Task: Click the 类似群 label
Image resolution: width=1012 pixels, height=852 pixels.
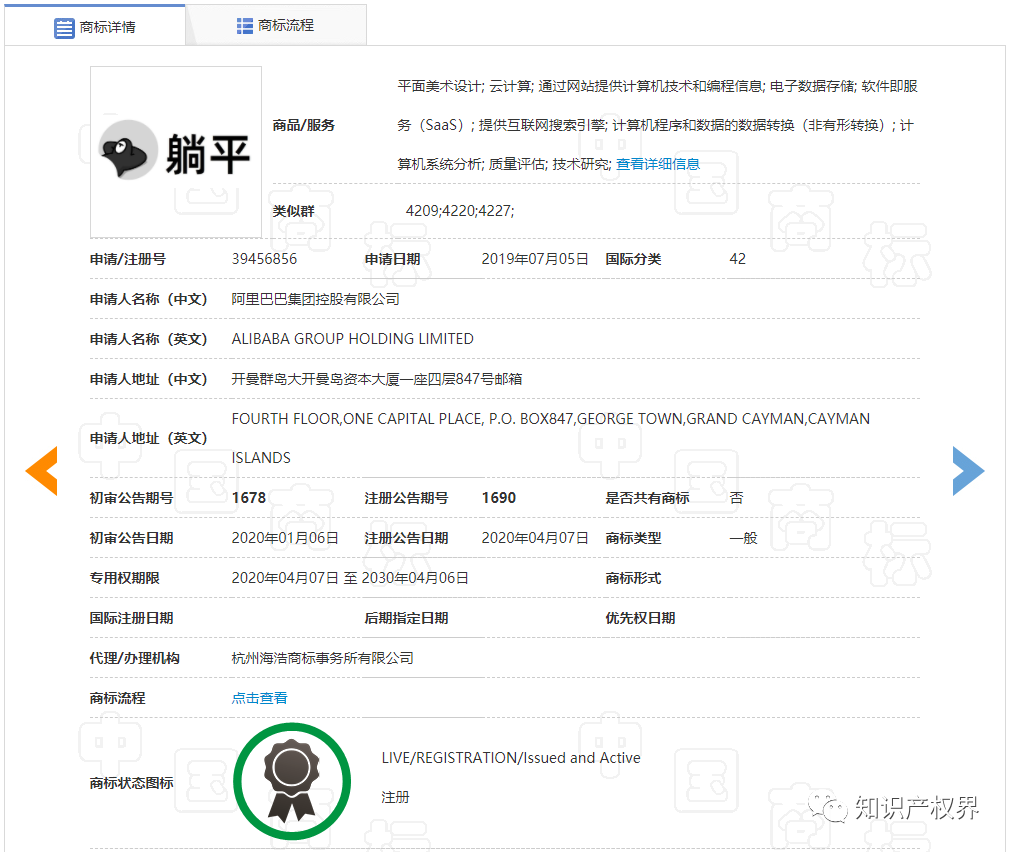Action: [294, 211]
